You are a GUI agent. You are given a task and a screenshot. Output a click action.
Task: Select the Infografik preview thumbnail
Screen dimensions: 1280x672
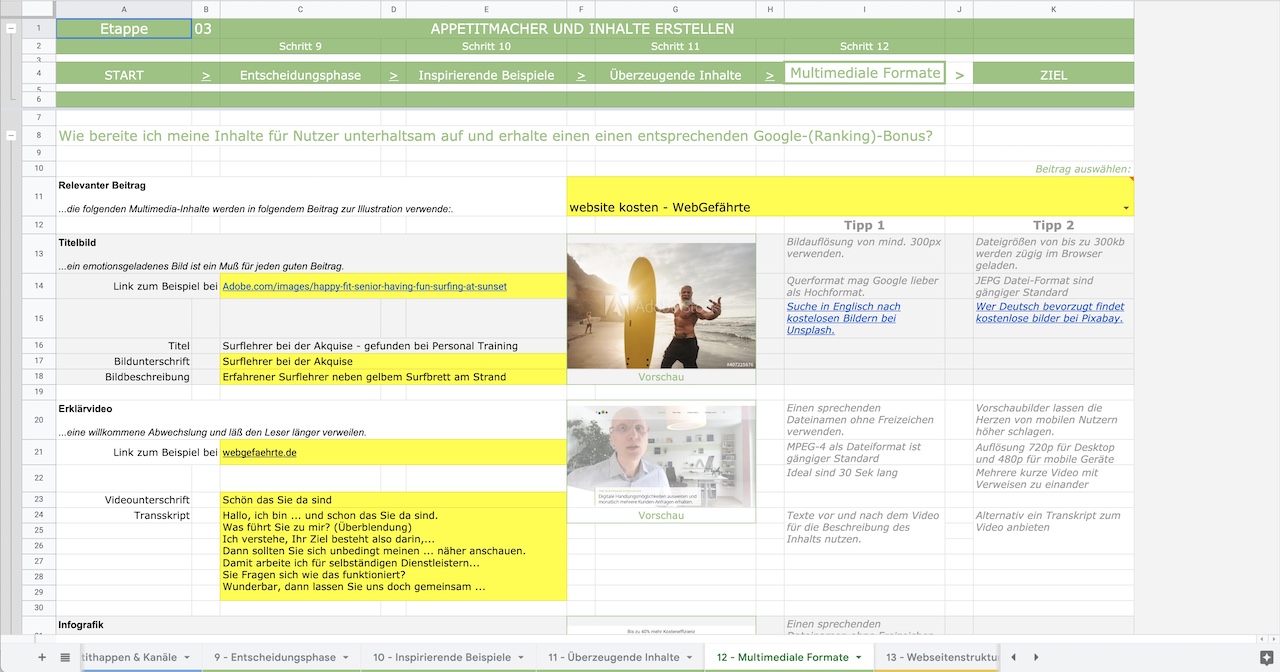point(661,629)
